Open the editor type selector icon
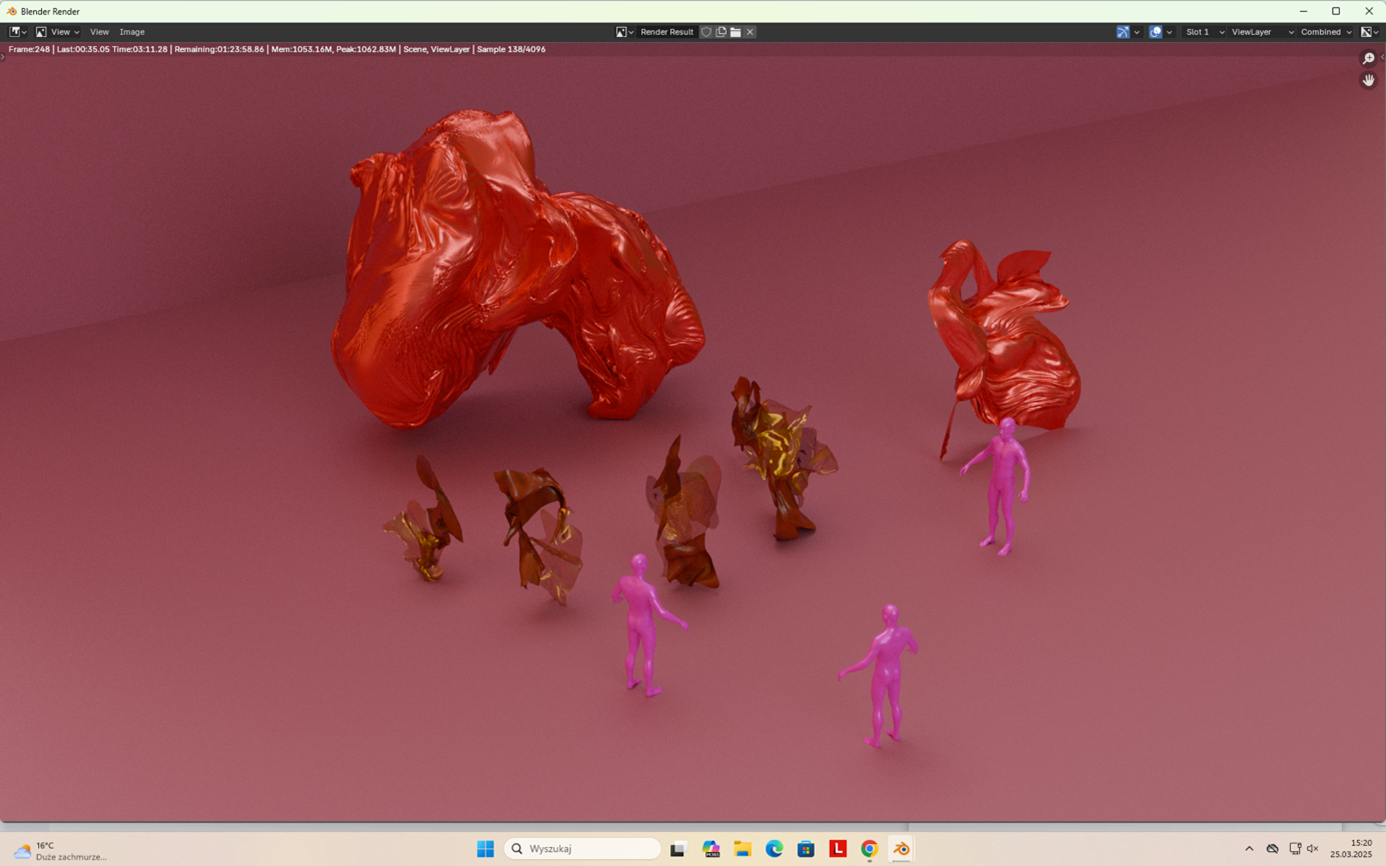The image size is (1386, 866). [x=17, y=32]
